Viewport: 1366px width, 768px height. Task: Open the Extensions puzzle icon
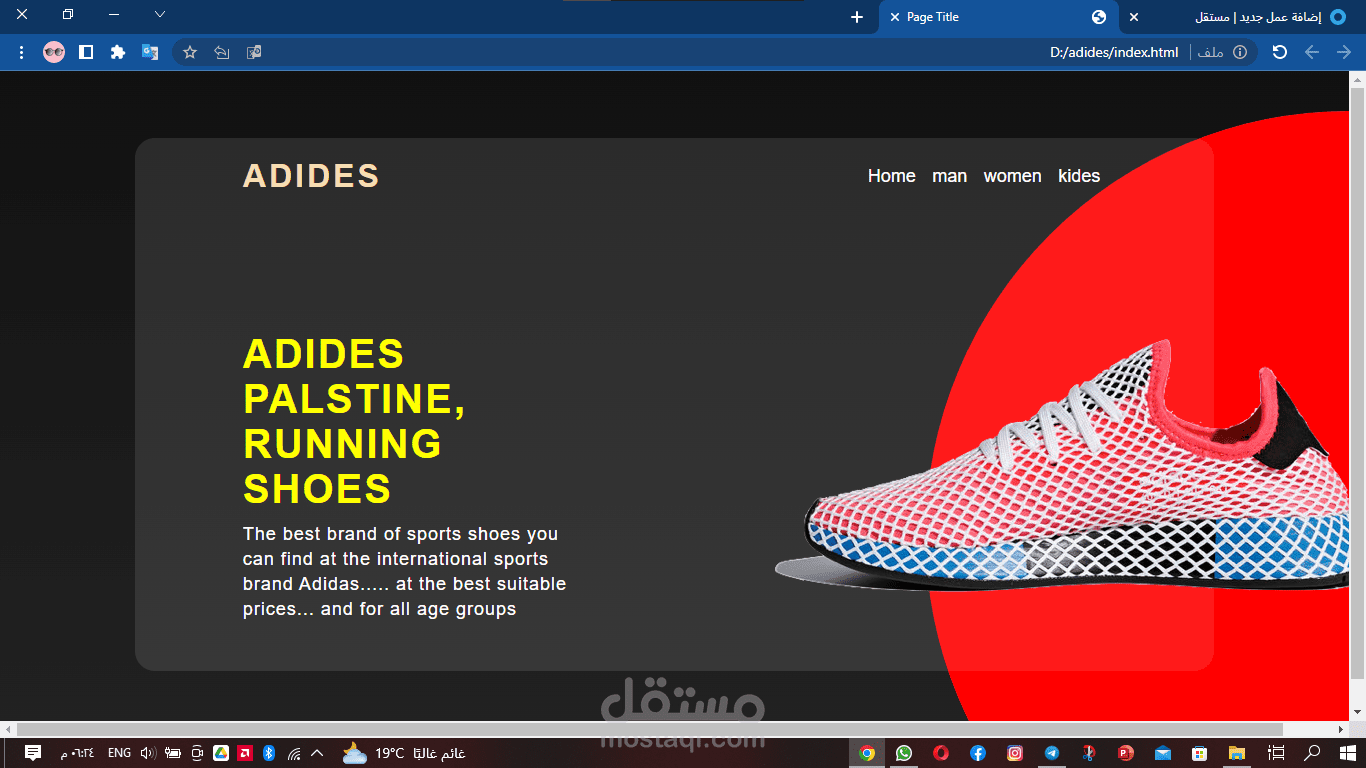(118, 52)
